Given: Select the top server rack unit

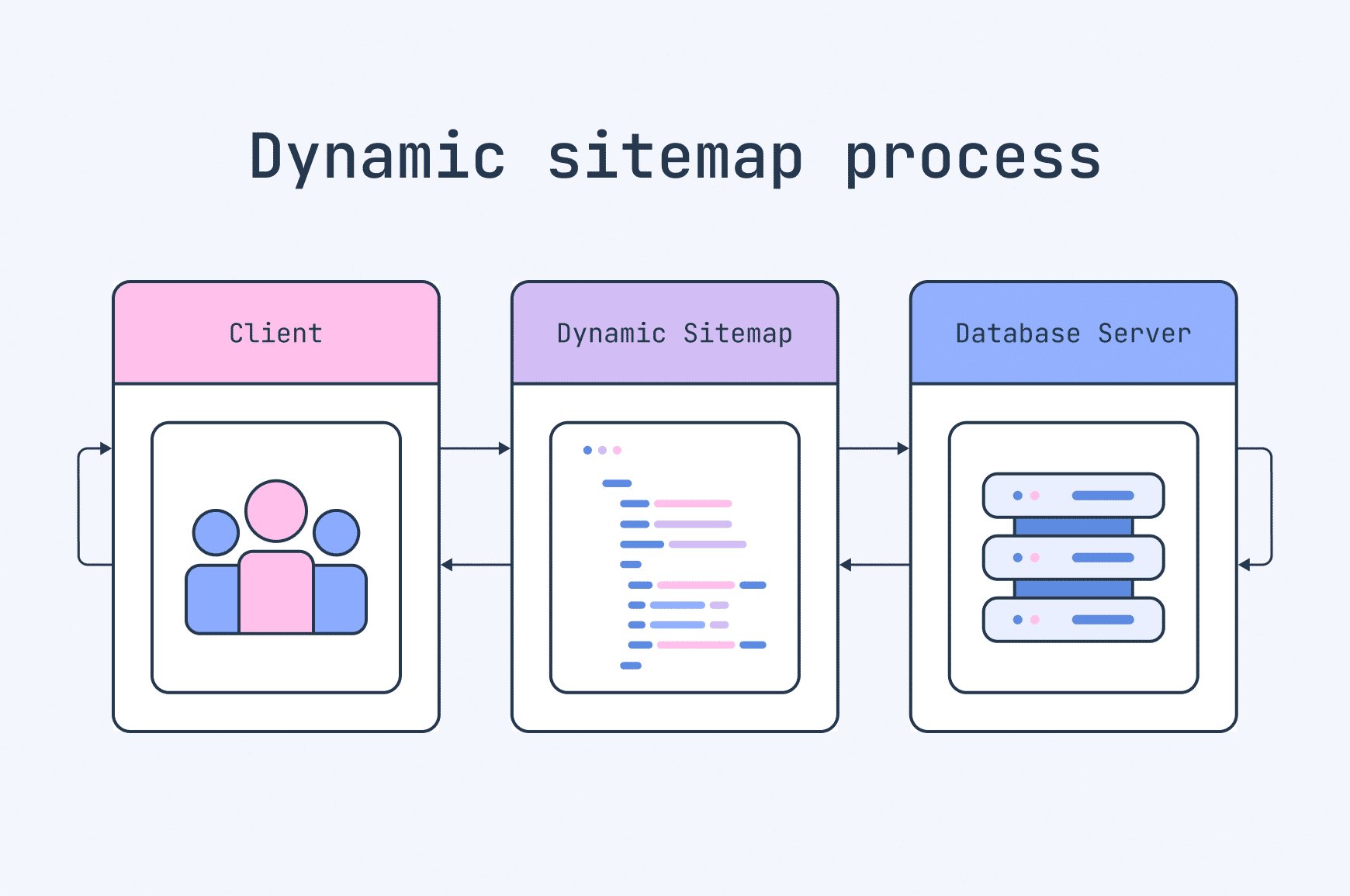Looking at the screenshot, I should pos(1073,495).
